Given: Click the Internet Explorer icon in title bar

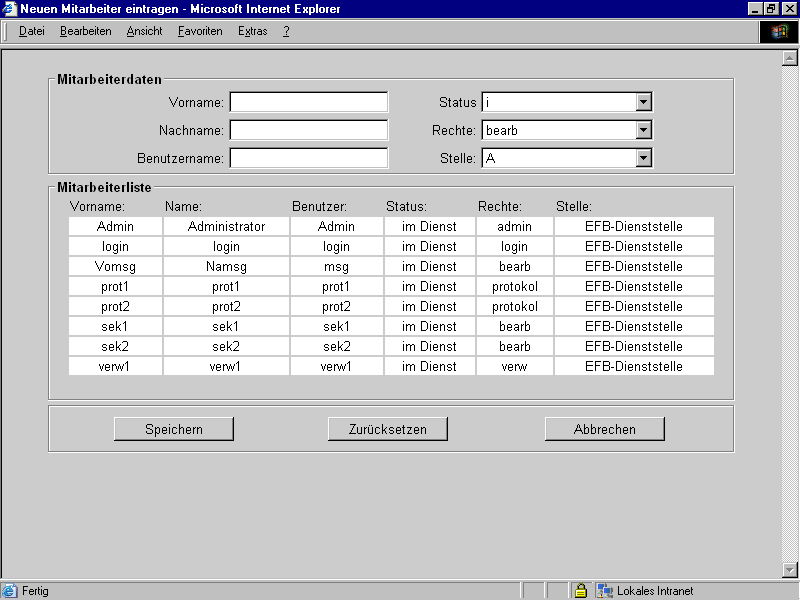Looking at the screenshot, I should pos(10,9).
